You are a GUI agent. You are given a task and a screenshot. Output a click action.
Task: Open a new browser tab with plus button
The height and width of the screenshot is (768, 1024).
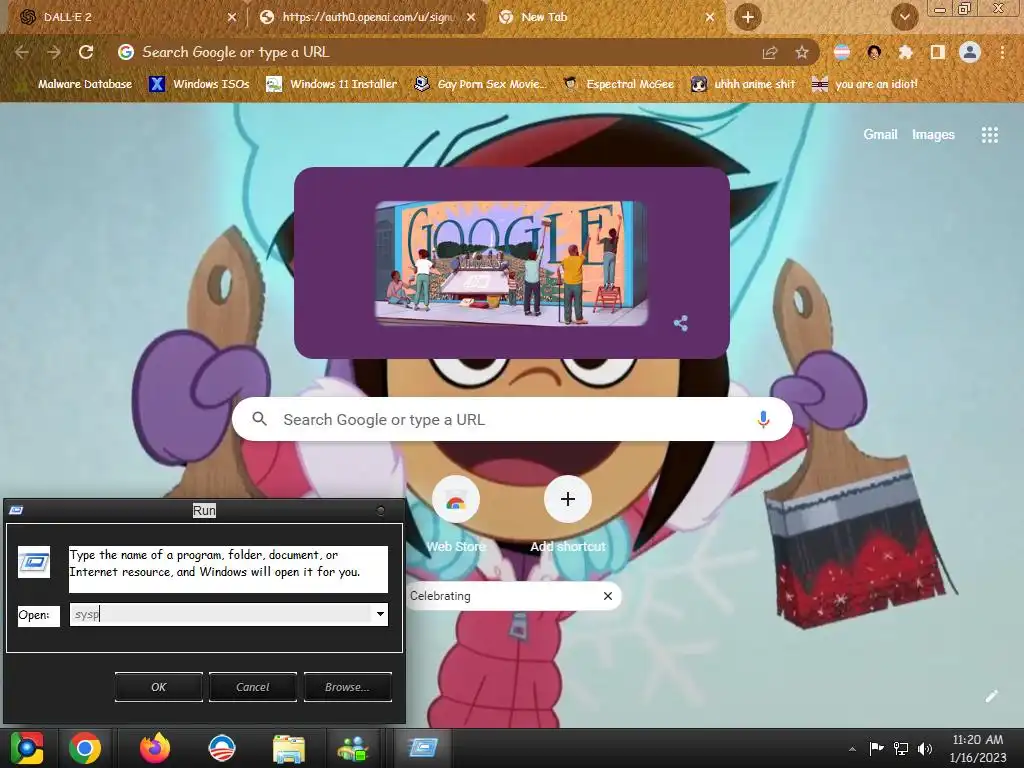coord(748,17)
